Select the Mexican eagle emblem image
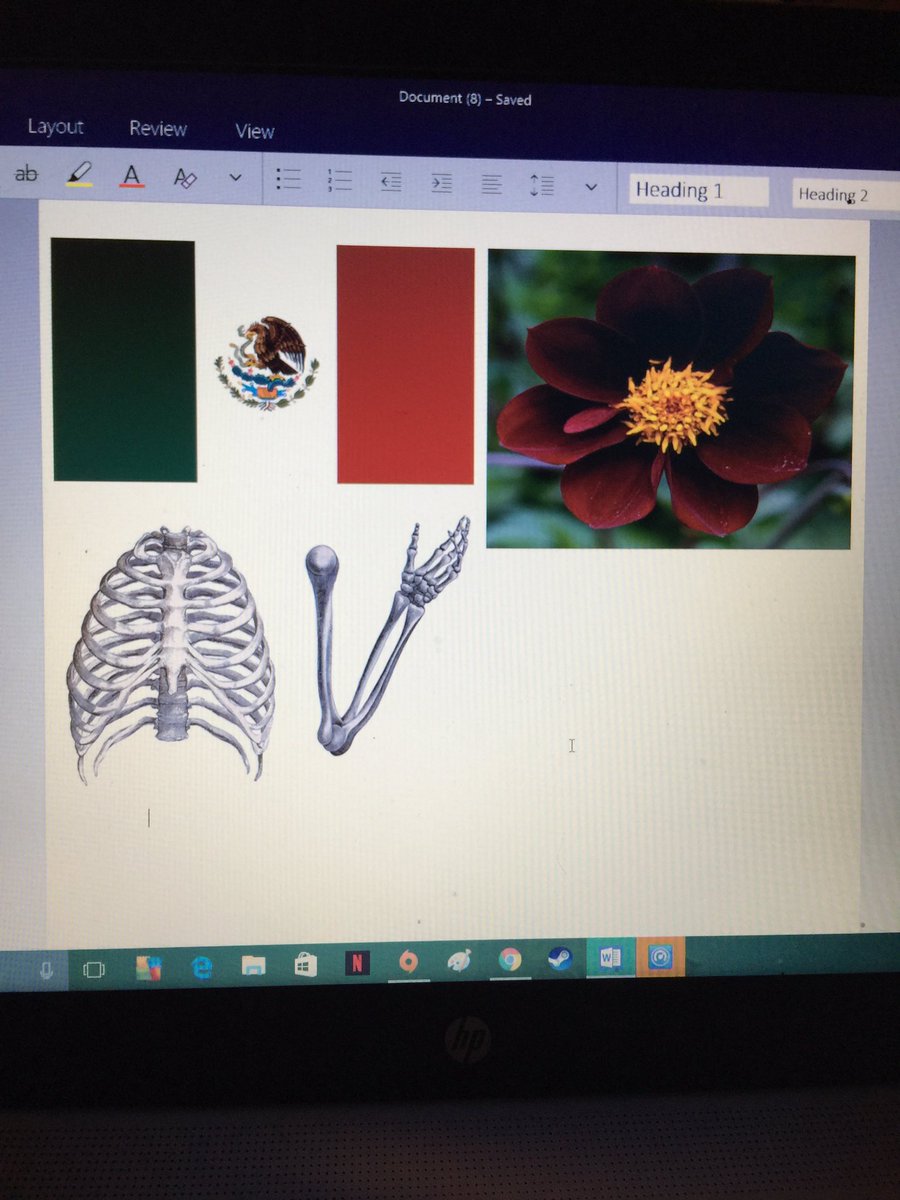 click(266, 363)
